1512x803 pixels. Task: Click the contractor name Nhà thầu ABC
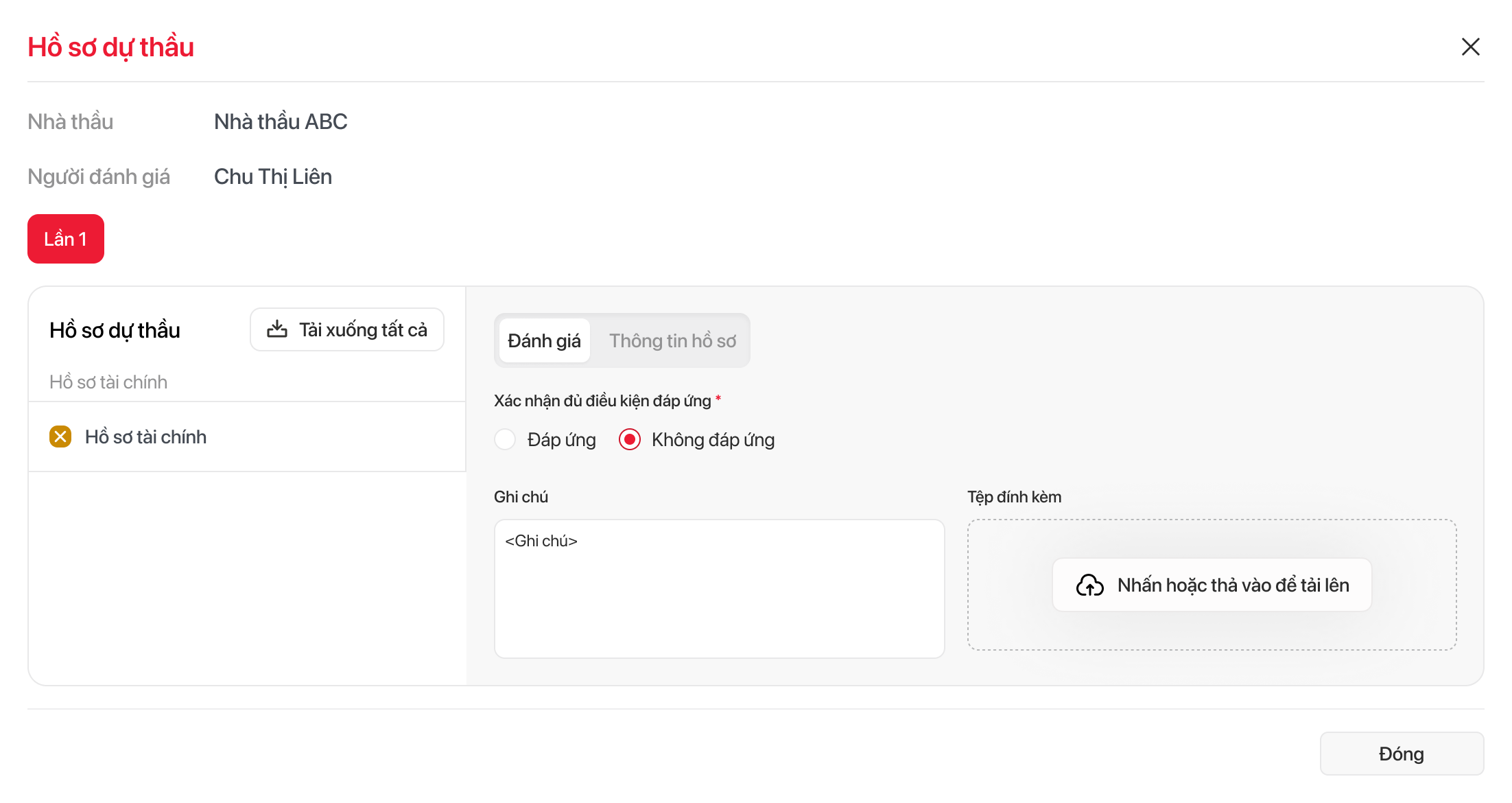(x=281, y=121)
